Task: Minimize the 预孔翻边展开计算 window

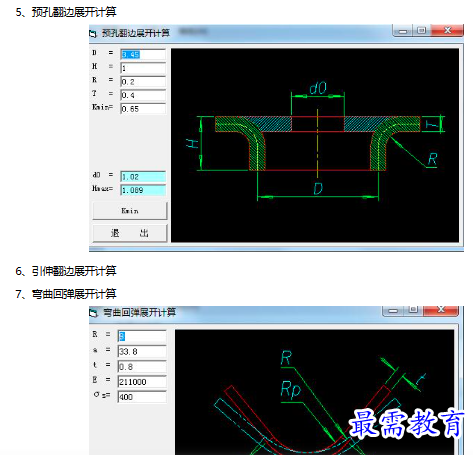Action: coord(403,31)
